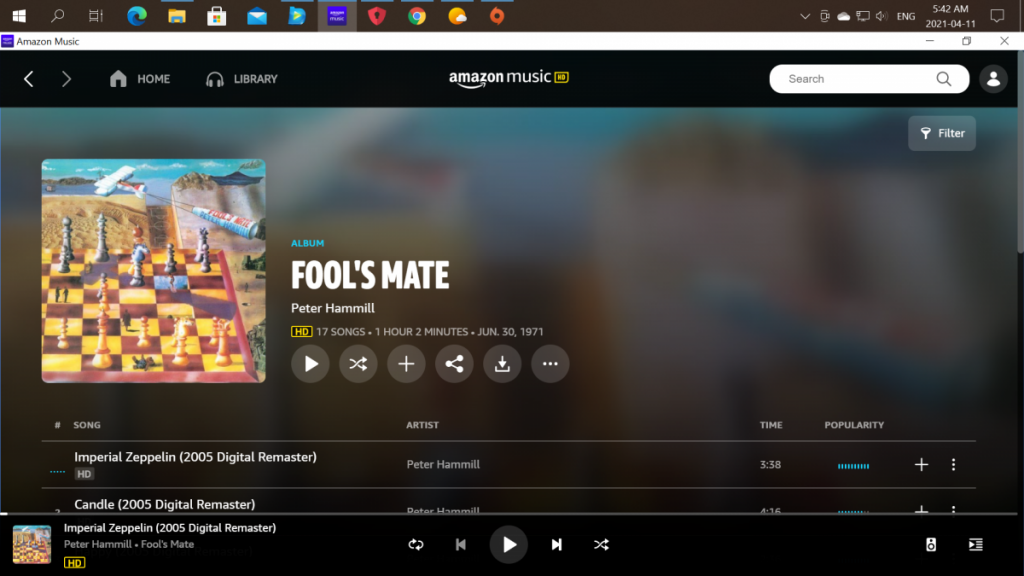Open the HOME page
This screenshot has height=576, width=1024.
[x=140, y=79]
